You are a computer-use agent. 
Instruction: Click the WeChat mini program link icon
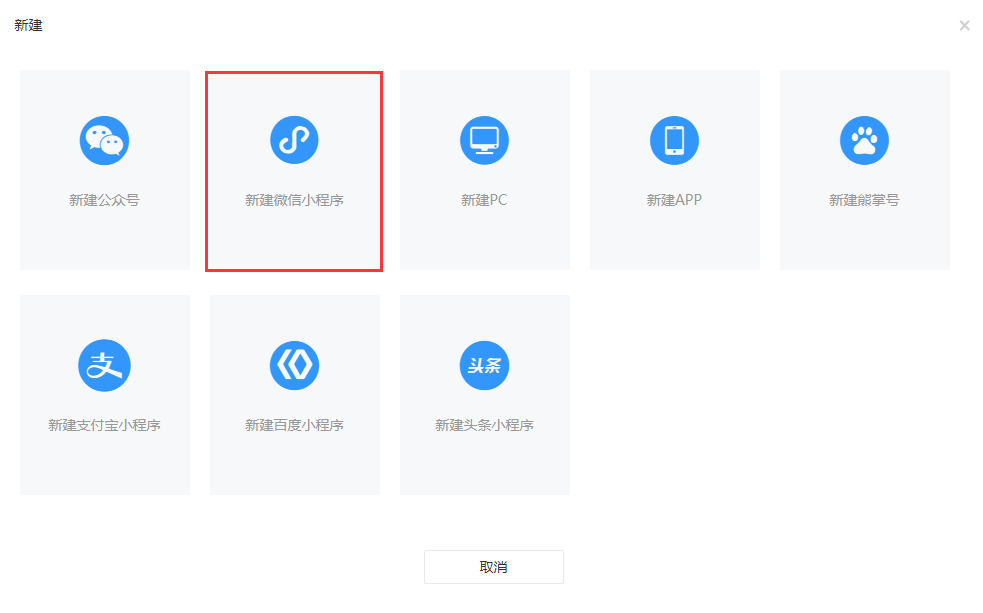(294, 140)
